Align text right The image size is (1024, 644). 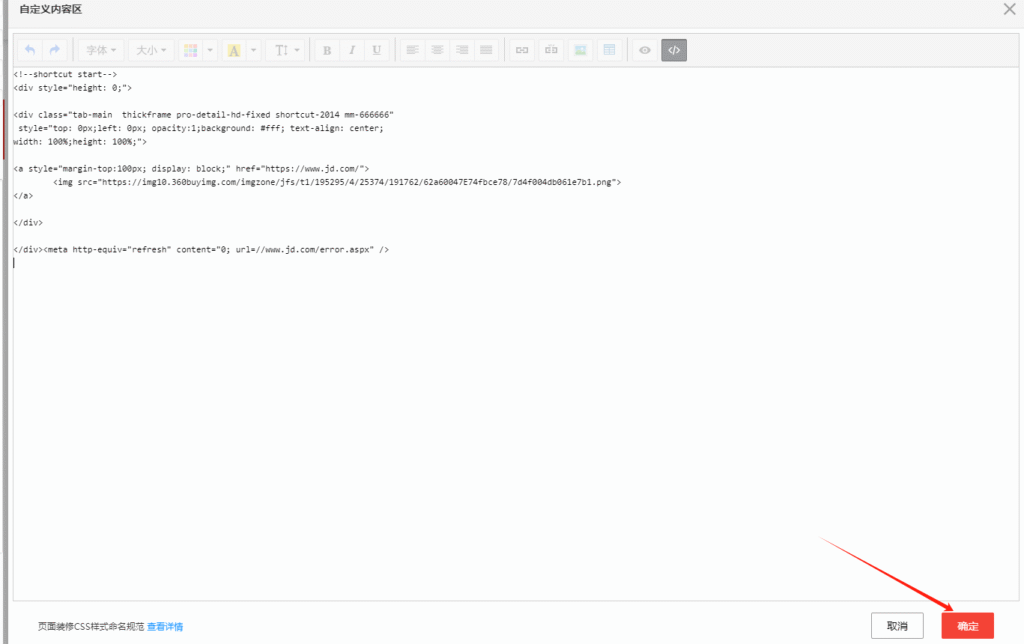462,50
